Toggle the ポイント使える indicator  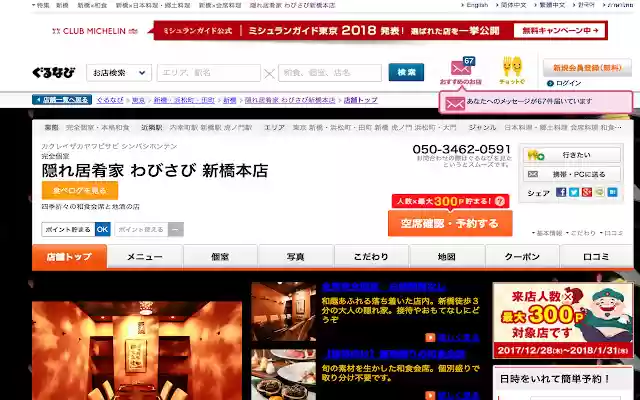coord(149,229)
